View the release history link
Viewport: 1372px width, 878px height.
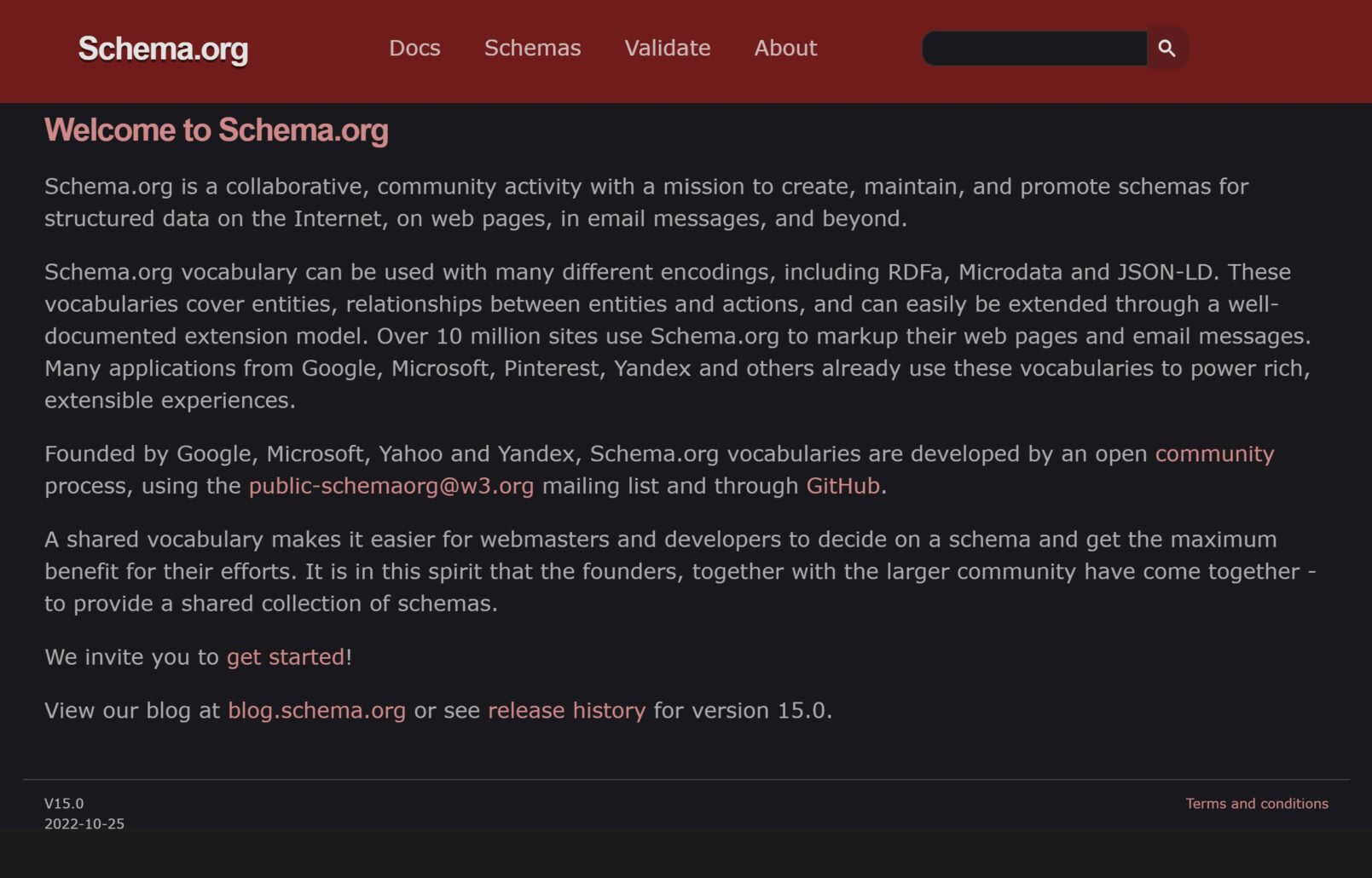click(x=566, y=711)
